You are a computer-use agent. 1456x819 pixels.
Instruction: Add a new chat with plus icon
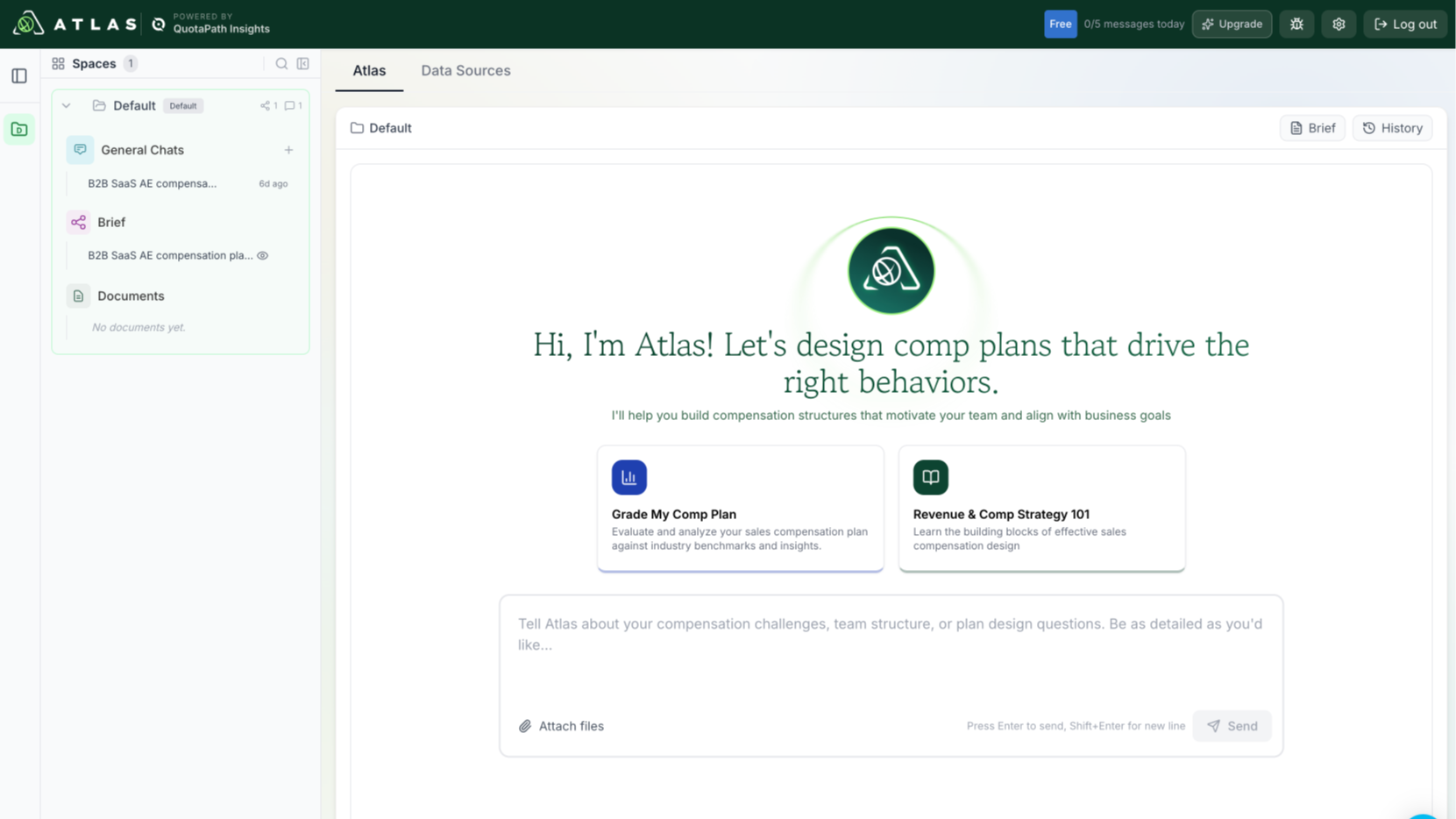click(x=288, y=150)
